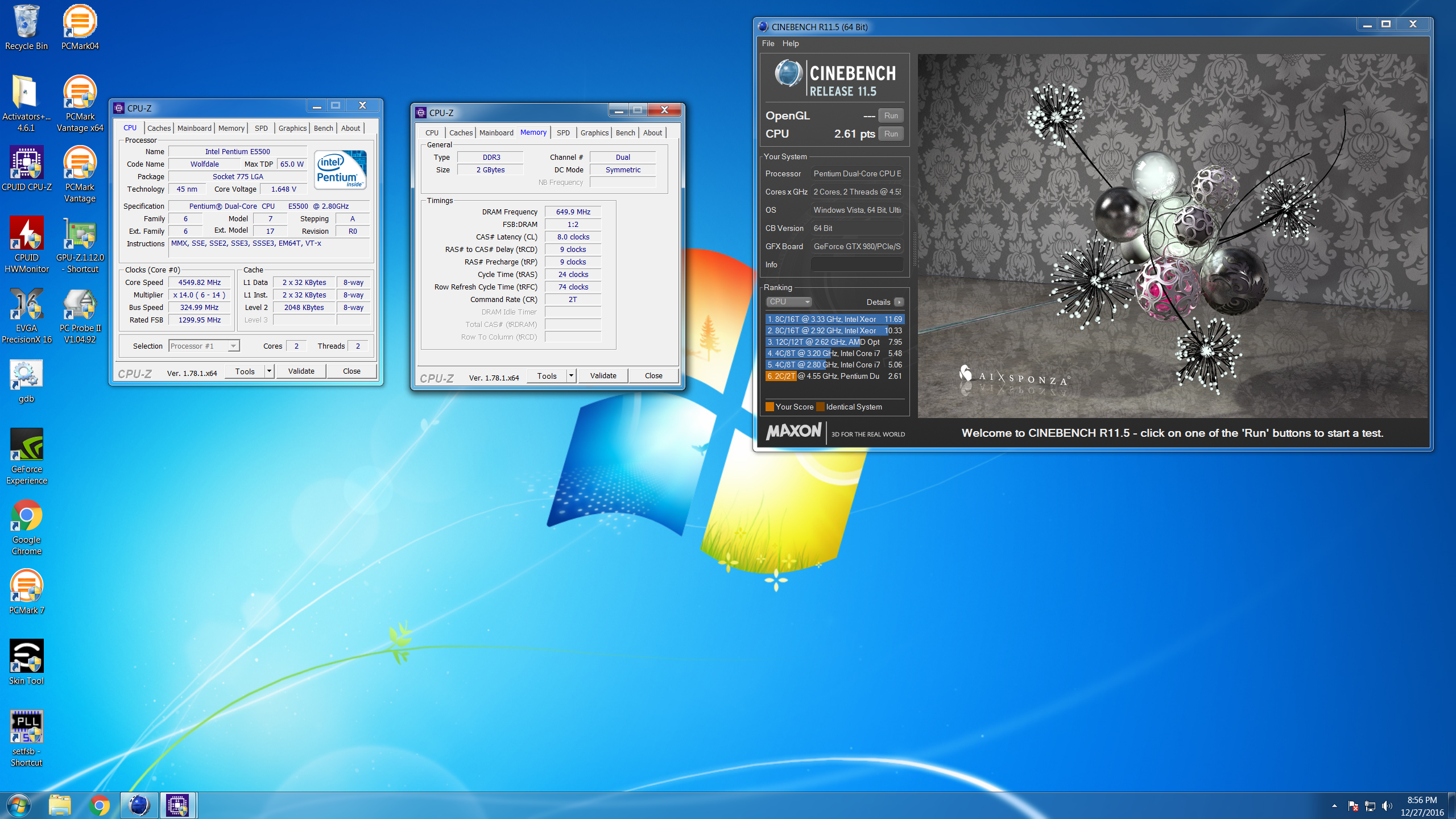
Task: Run the OpenGL test in Cinebench
Action: pos(891,115)
